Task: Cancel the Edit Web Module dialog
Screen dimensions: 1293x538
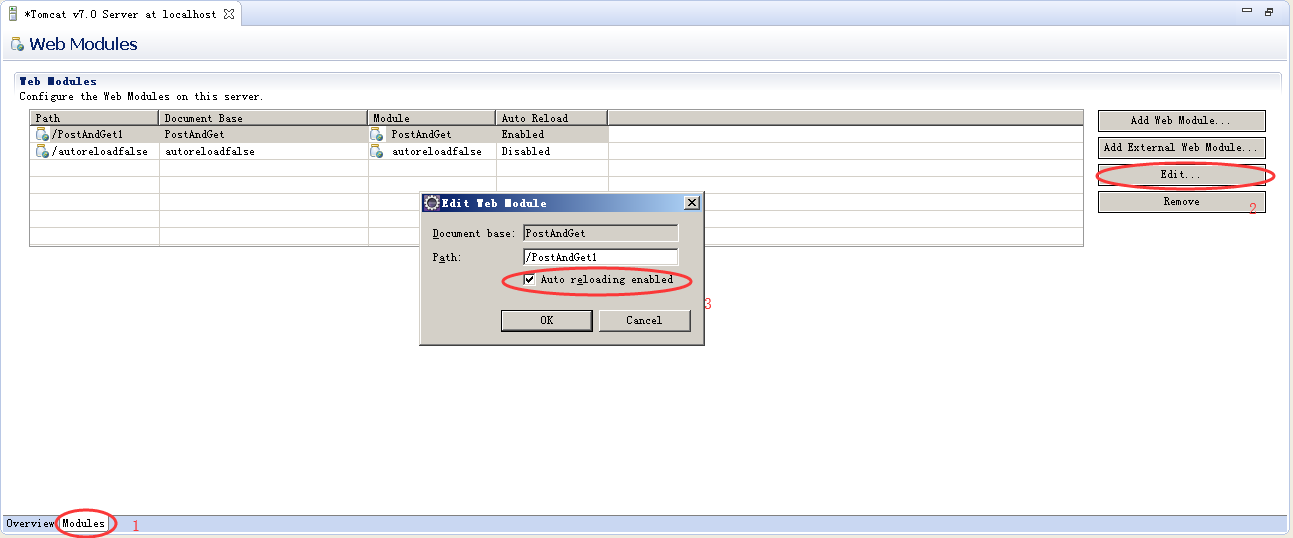Action: (644, 320)
